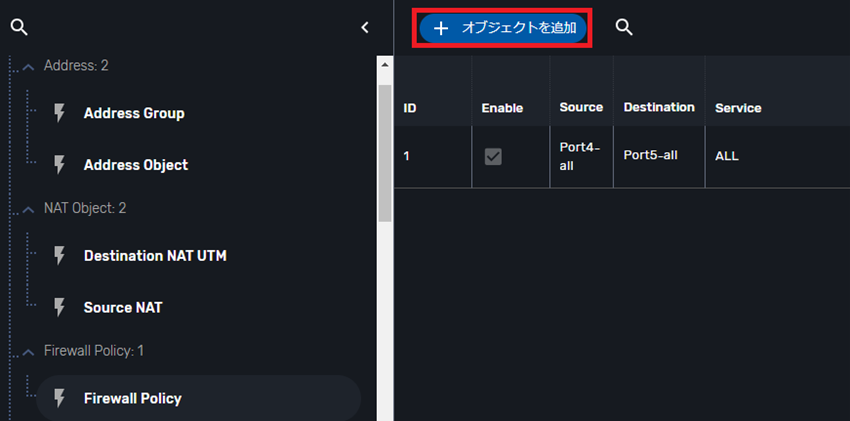Click the lightning icon next to Address Object
Image resolution: width=850 pixels, height=421 pixels.
[59, 164]
